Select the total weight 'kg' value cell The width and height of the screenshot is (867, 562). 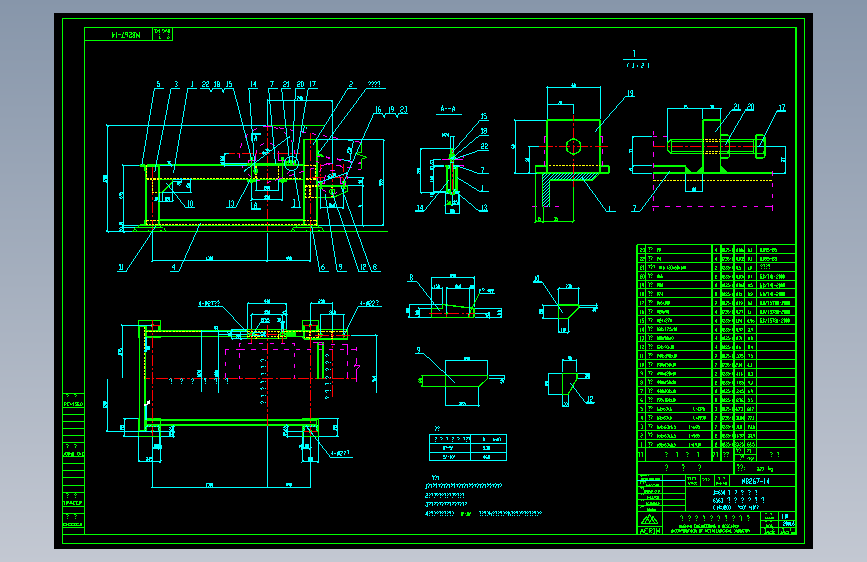[x=765, y=469]
